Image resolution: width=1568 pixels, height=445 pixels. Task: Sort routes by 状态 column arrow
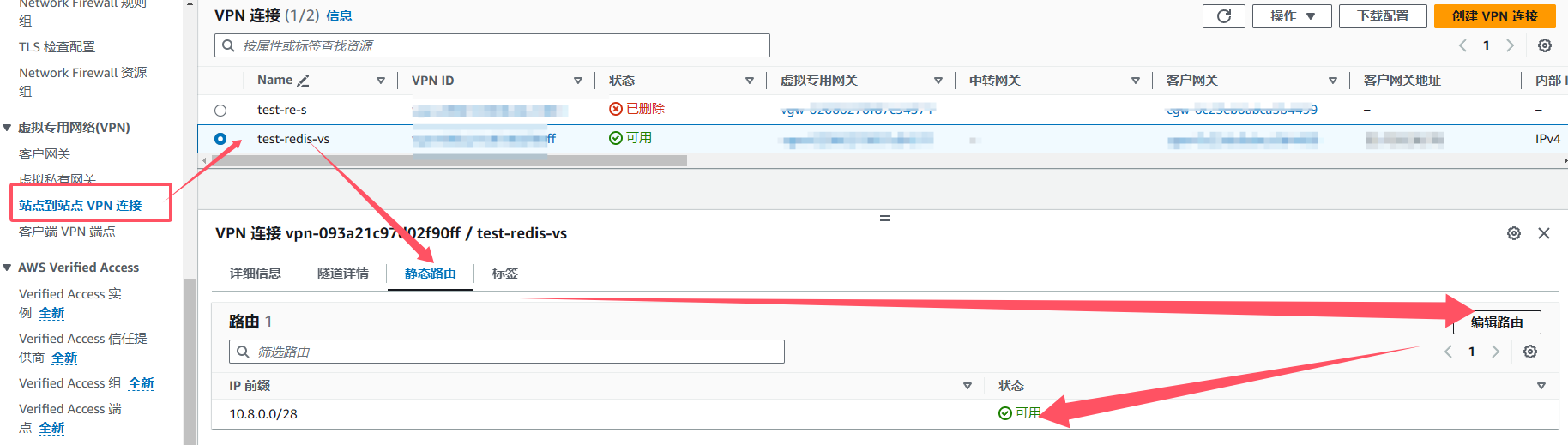pos(1541,386)
